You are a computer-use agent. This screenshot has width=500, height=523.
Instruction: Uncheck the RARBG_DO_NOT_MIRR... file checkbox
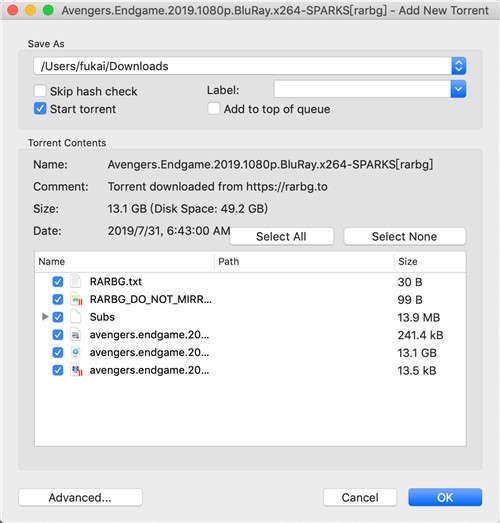click(58, 299)
